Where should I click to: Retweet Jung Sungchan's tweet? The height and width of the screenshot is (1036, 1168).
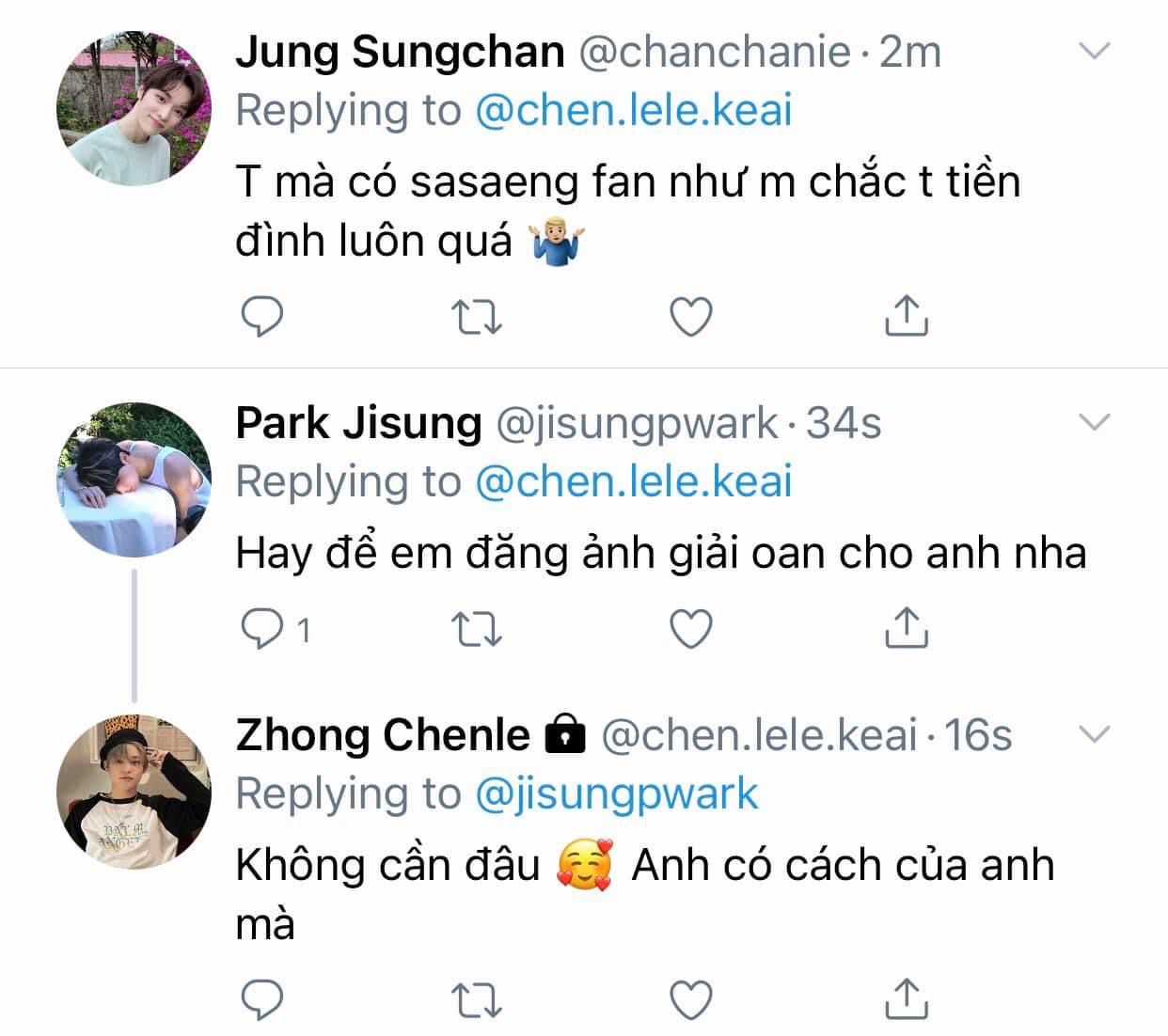click(478, 318)
